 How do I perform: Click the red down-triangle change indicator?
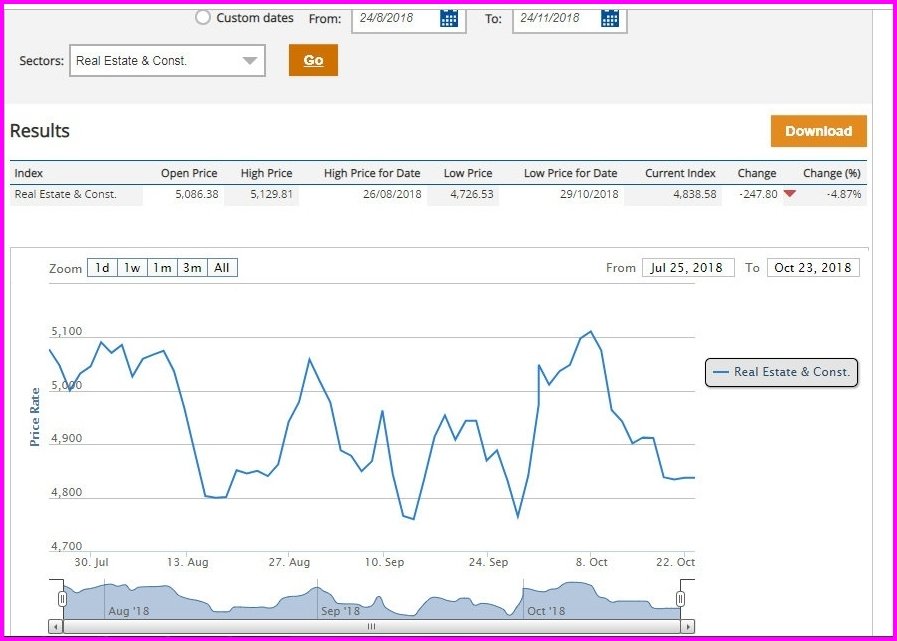(x=790, y=195)
